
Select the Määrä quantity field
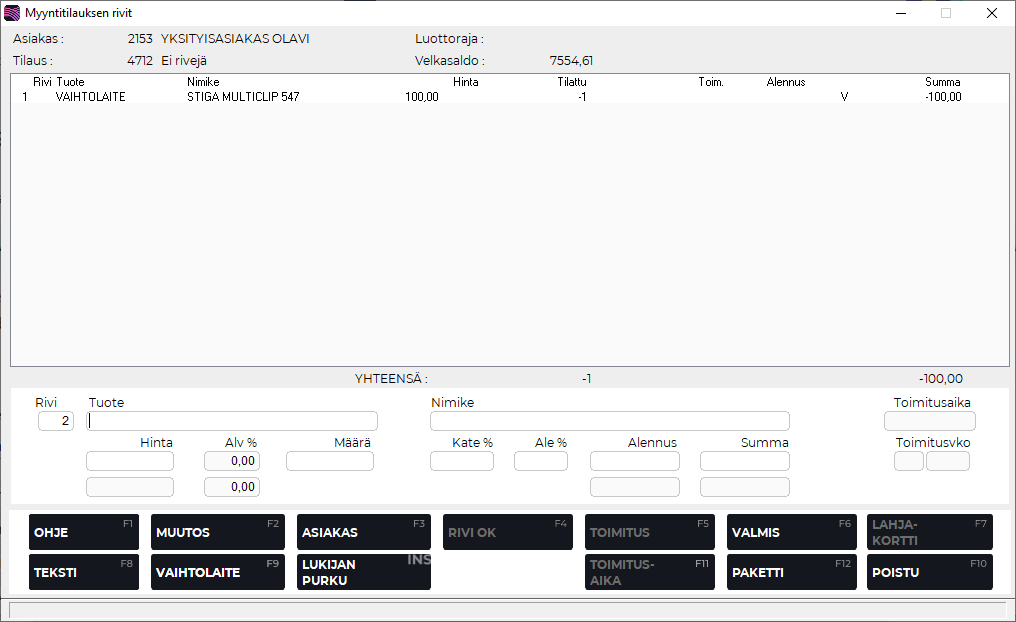330,461
